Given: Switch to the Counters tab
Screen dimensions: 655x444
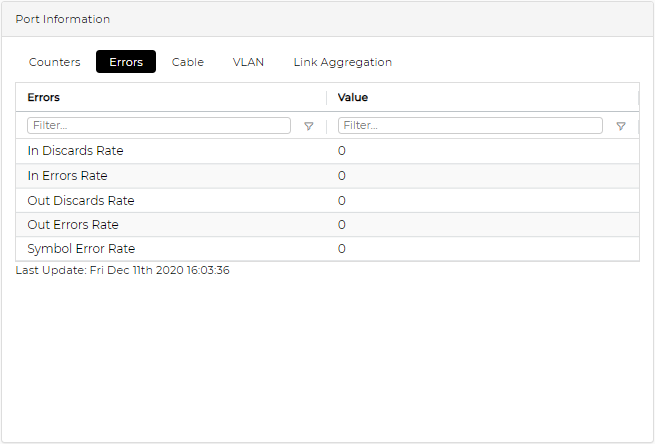Looking at the screenshot, I should point(55,62).
